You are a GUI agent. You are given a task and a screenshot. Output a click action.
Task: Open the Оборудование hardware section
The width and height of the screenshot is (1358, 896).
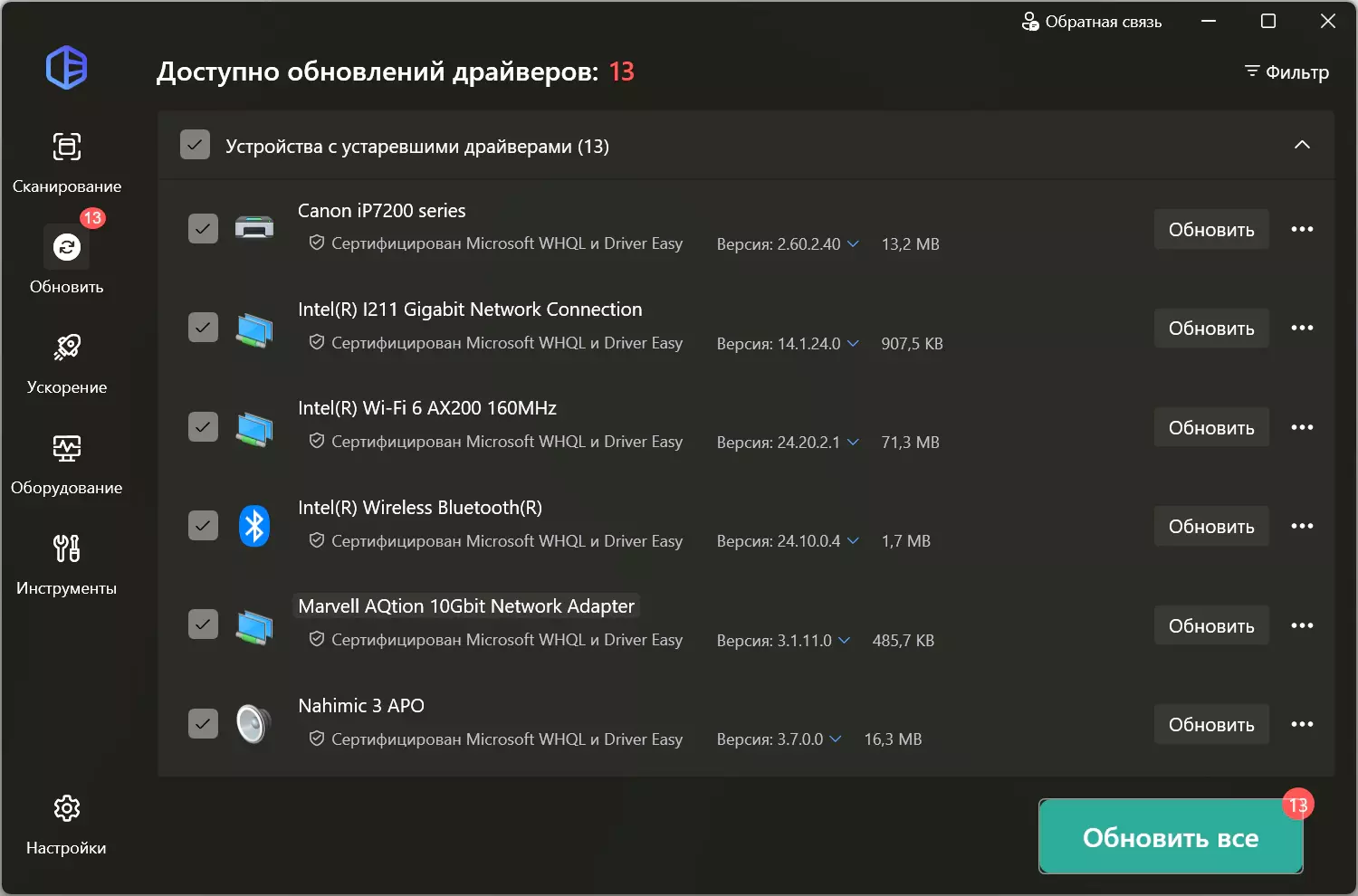[67, 464]
